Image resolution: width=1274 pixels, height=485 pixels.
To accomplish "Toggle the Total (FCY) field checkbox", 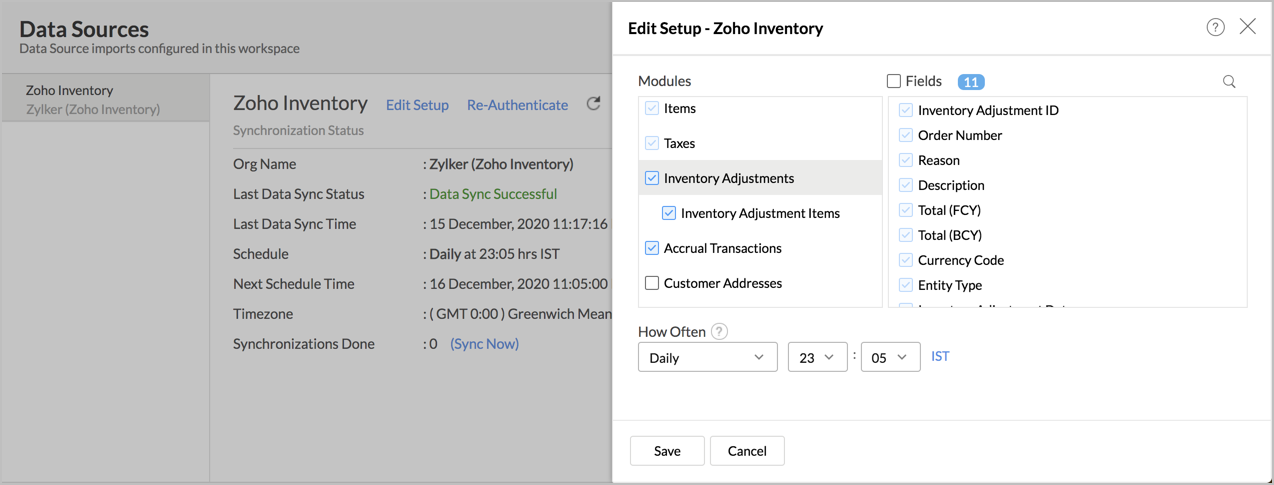I will [x=906, y=210].
